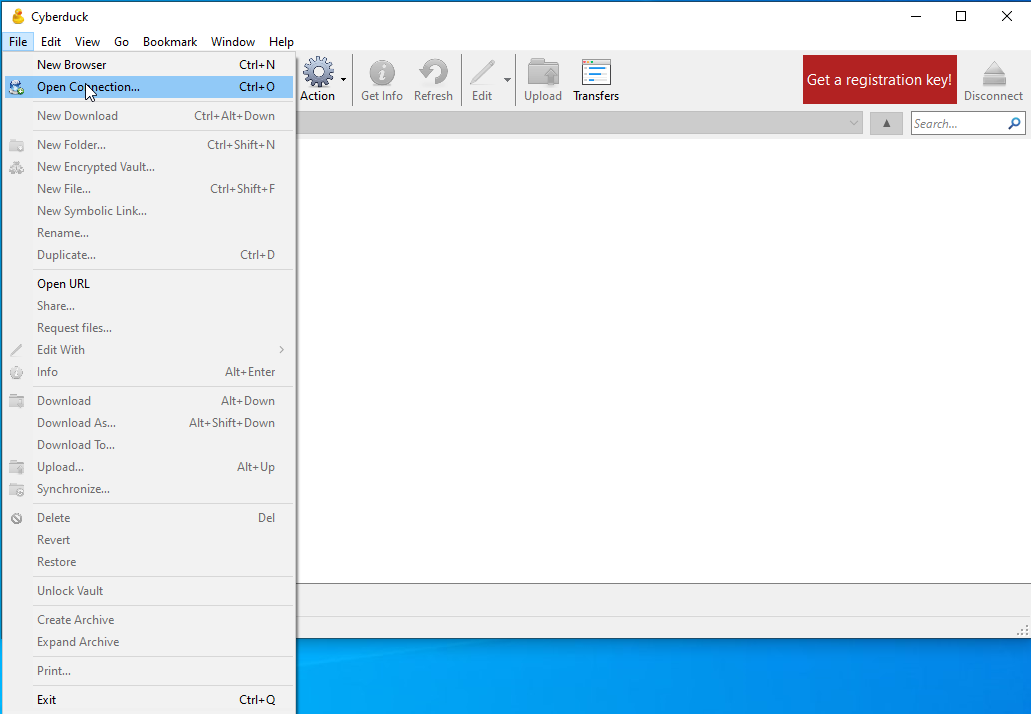This screenshot has height=714, width=1031.
Task: Choose New File... menu item
Action: coord(149,189)
